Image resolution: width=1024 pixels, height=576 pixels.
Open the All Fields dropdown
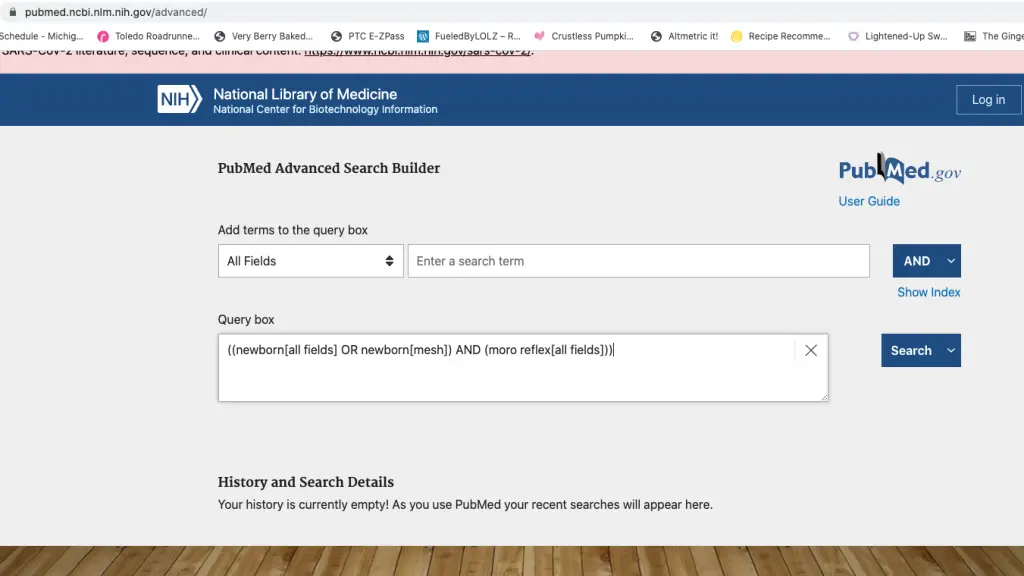tap(311, 261)
